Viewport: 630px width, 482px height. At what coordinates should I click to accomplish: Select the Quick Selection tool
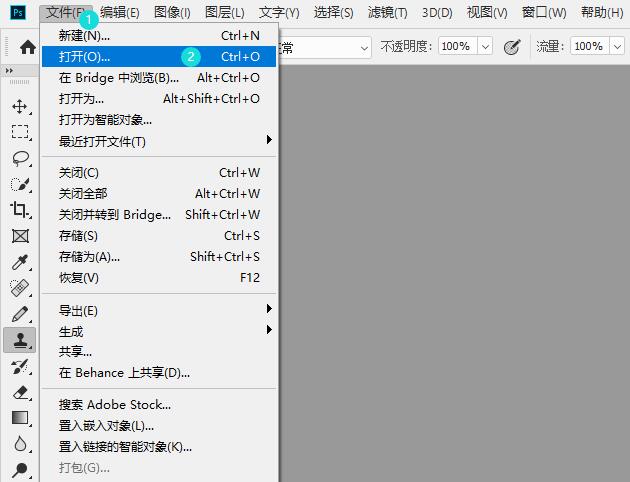click(20, 184)
